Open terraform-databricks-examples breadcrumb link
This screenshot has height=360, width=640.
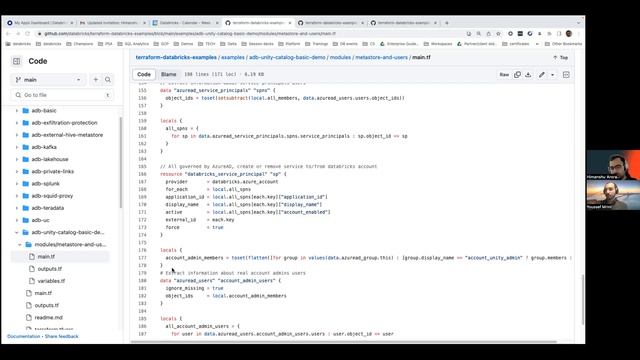pos(176,58)
